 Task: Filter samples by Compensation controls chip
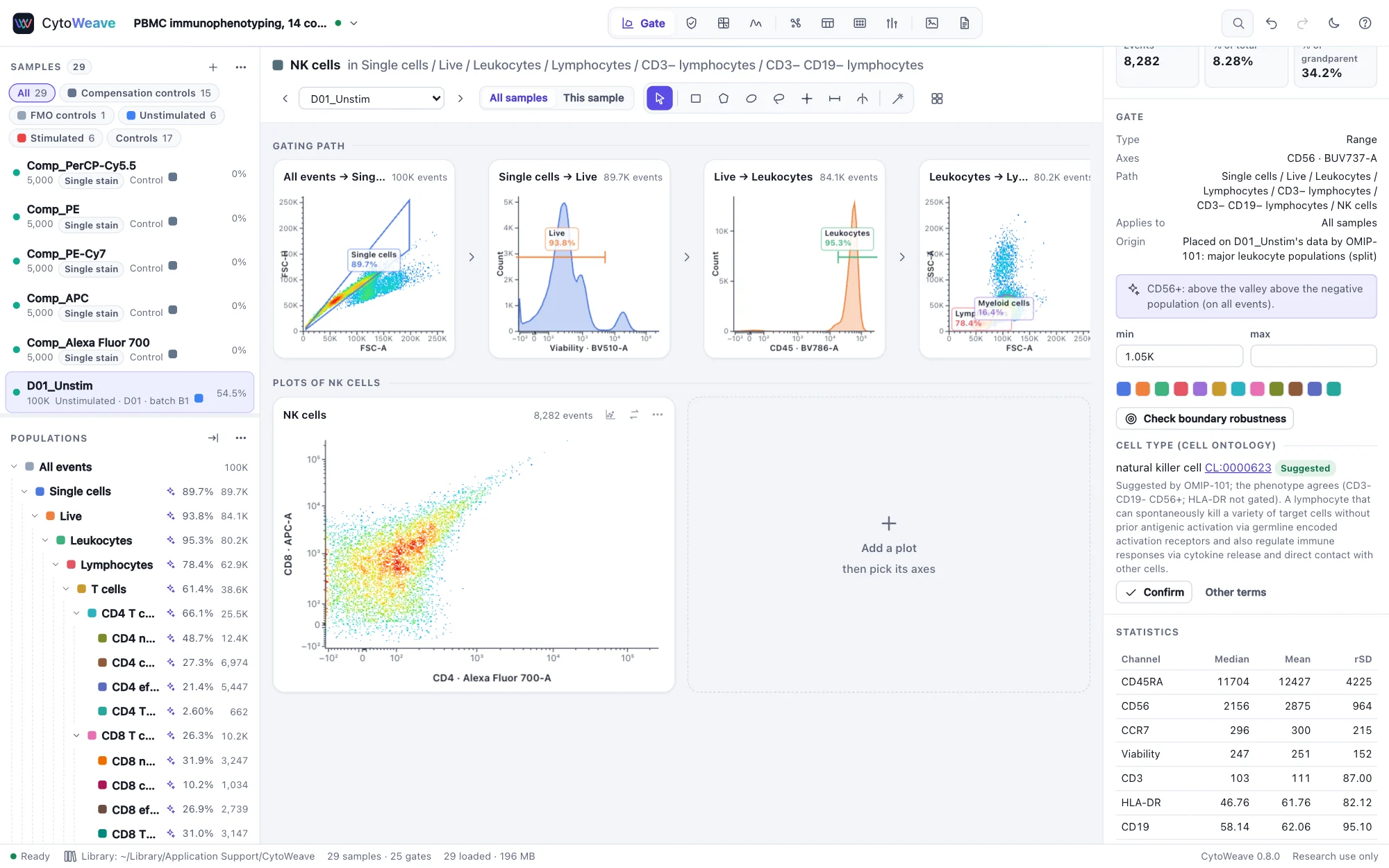coord(138,93)
